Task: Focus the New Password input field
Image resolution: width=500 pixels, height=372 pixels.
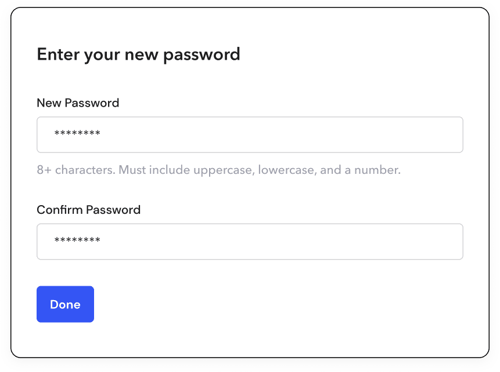Action: (x=250, y=135)
